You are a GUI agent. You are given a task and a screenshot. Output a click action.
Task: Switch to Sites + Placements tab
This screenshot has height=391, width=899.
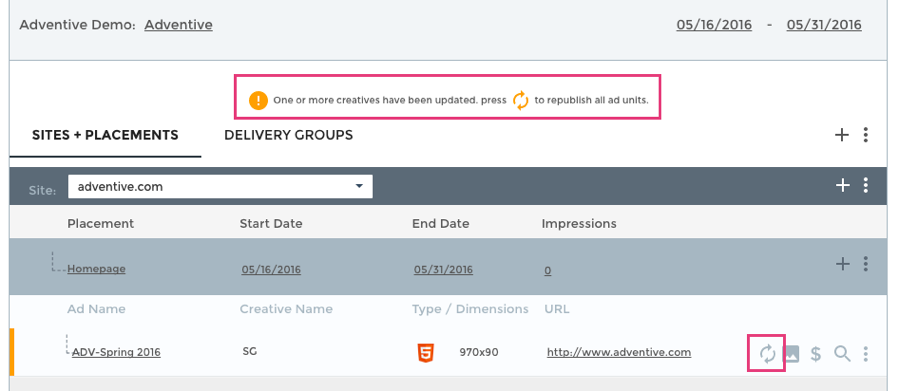[105, 135]
